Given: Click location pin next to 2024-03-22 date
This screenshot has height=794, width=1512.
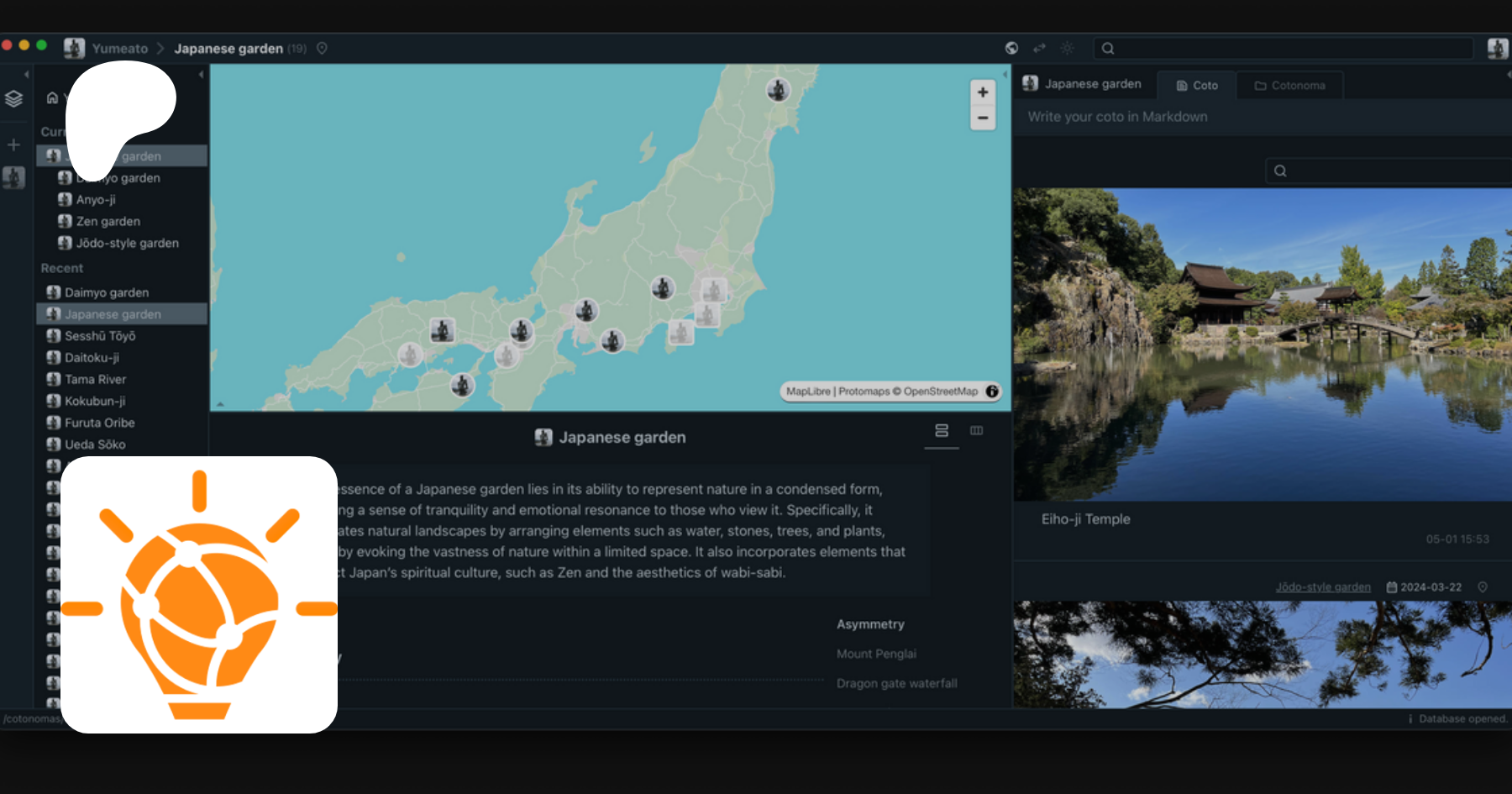Looking at the screenshot, I should 1483,587.
